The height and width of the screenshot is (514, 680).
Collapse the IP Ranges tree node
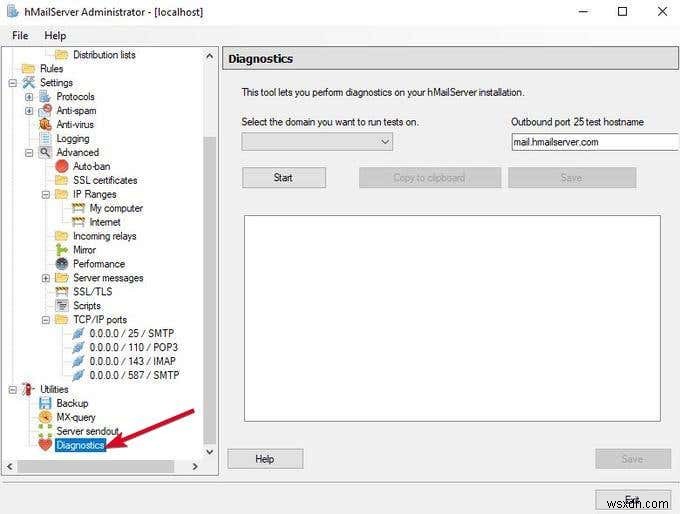click(46, 194)
